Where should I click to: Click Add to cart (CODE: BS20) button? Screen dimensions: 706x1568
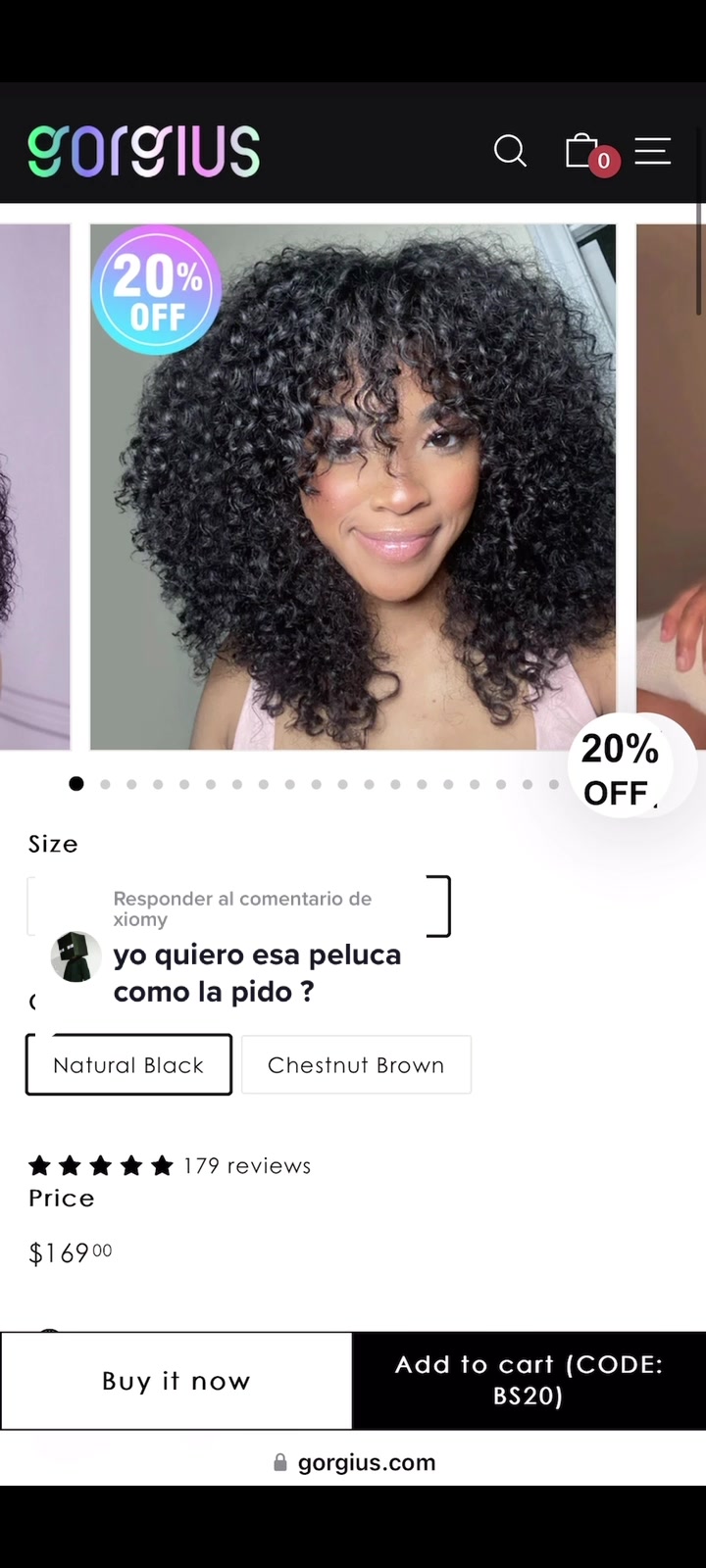529,1381
